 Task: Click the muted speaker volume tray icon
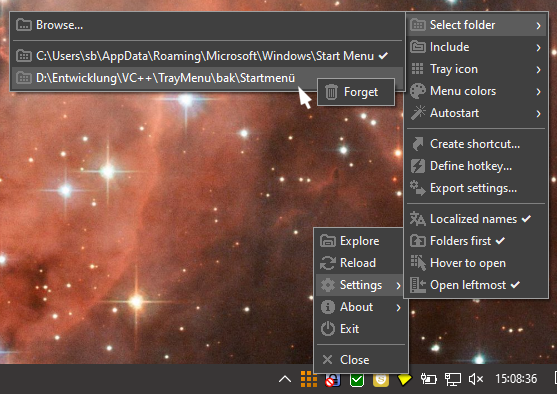(476, 379)
